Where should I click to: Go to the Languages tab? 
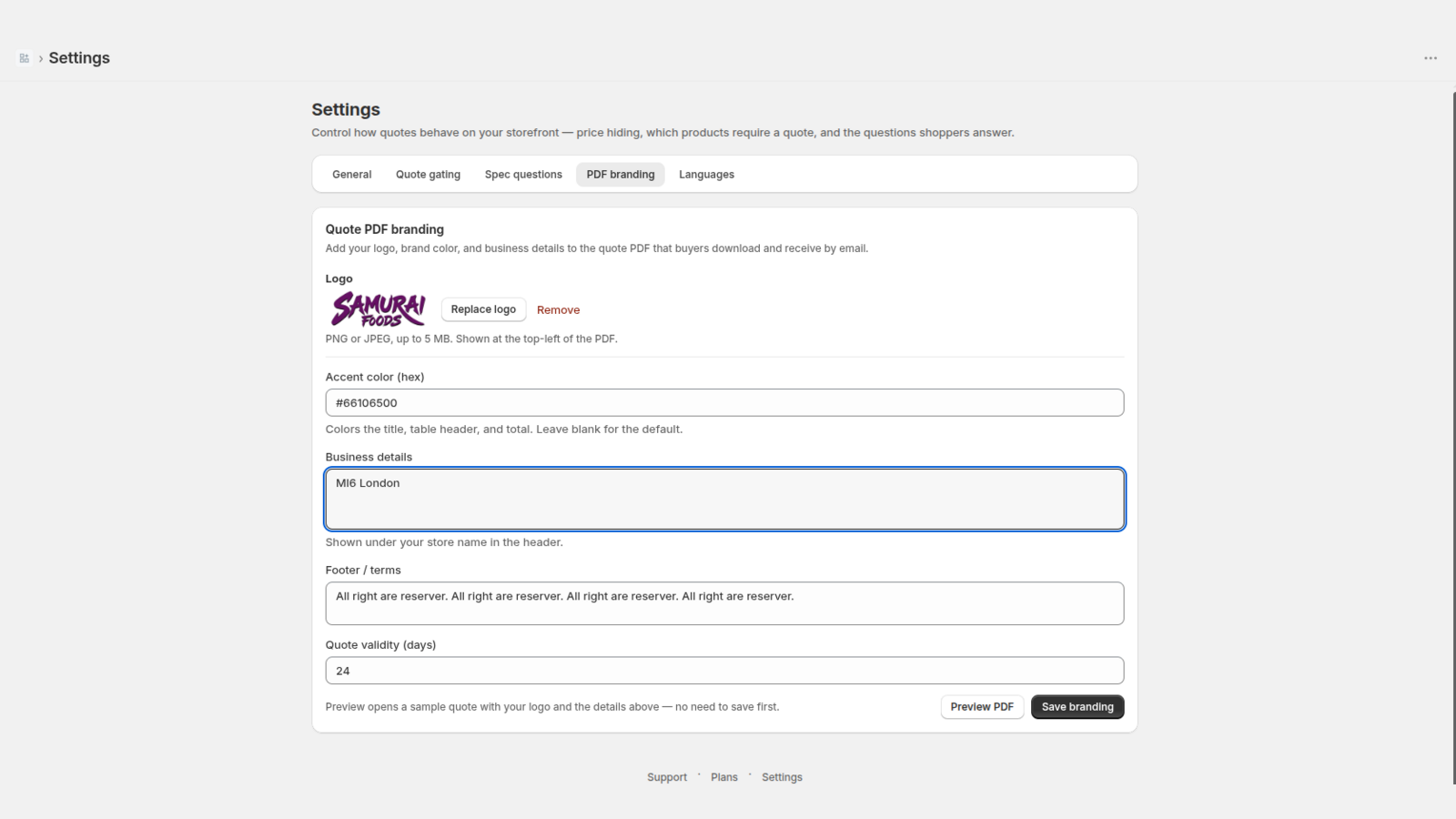point(706,175)
